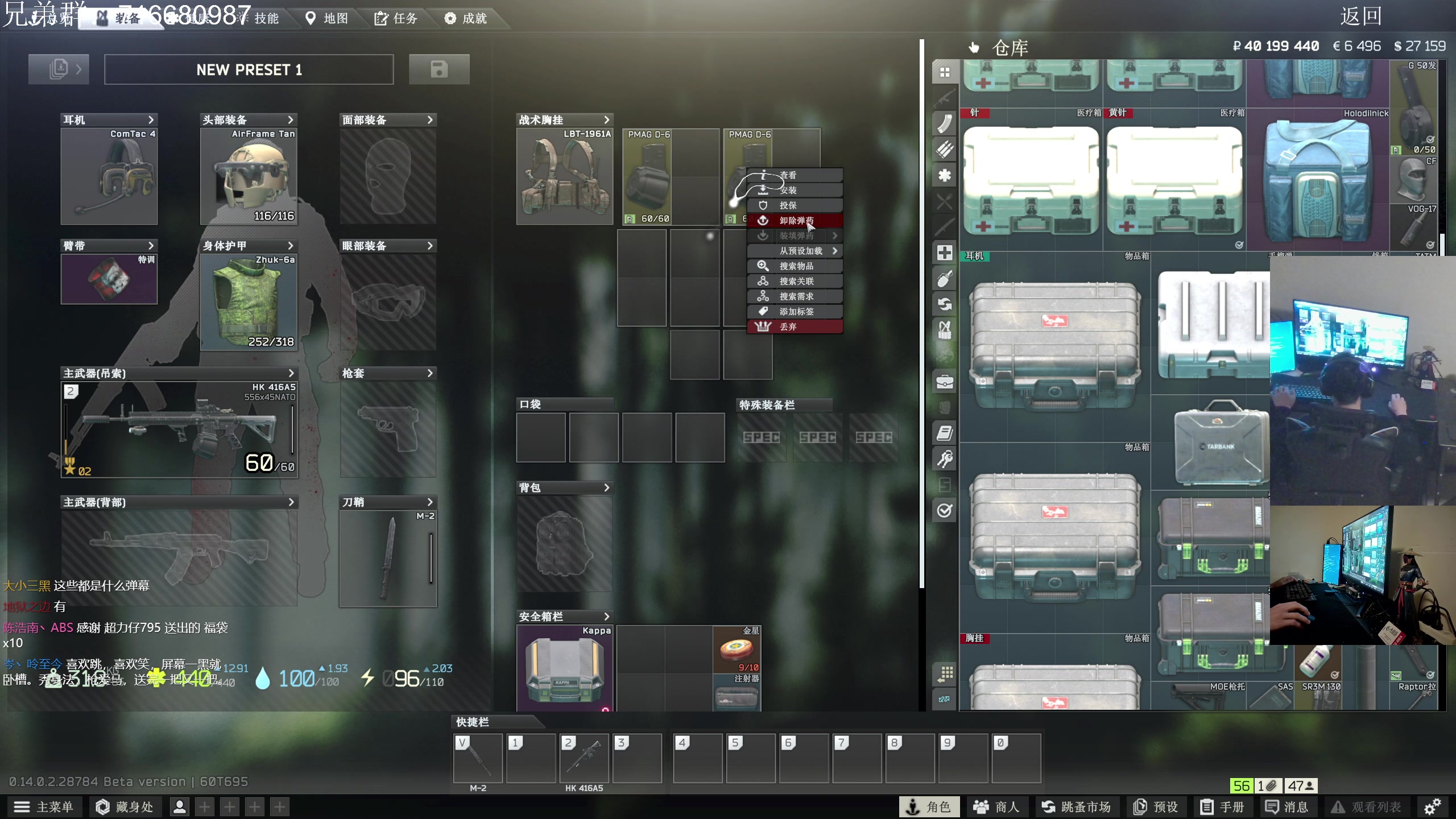The width and height of the screenshot is (1456, 819).
Task: Choose 搜索关联 in the context menu
Action: [x=795, y=281]
